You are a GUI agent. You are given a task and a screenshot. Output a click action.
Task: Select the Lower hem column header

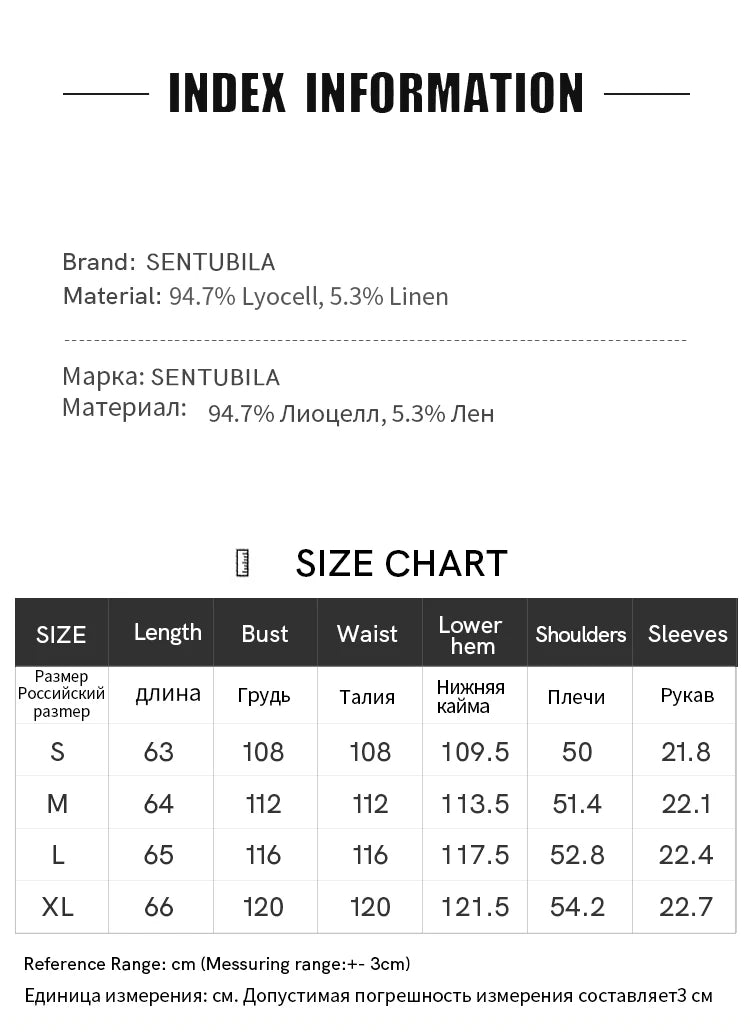470,635
